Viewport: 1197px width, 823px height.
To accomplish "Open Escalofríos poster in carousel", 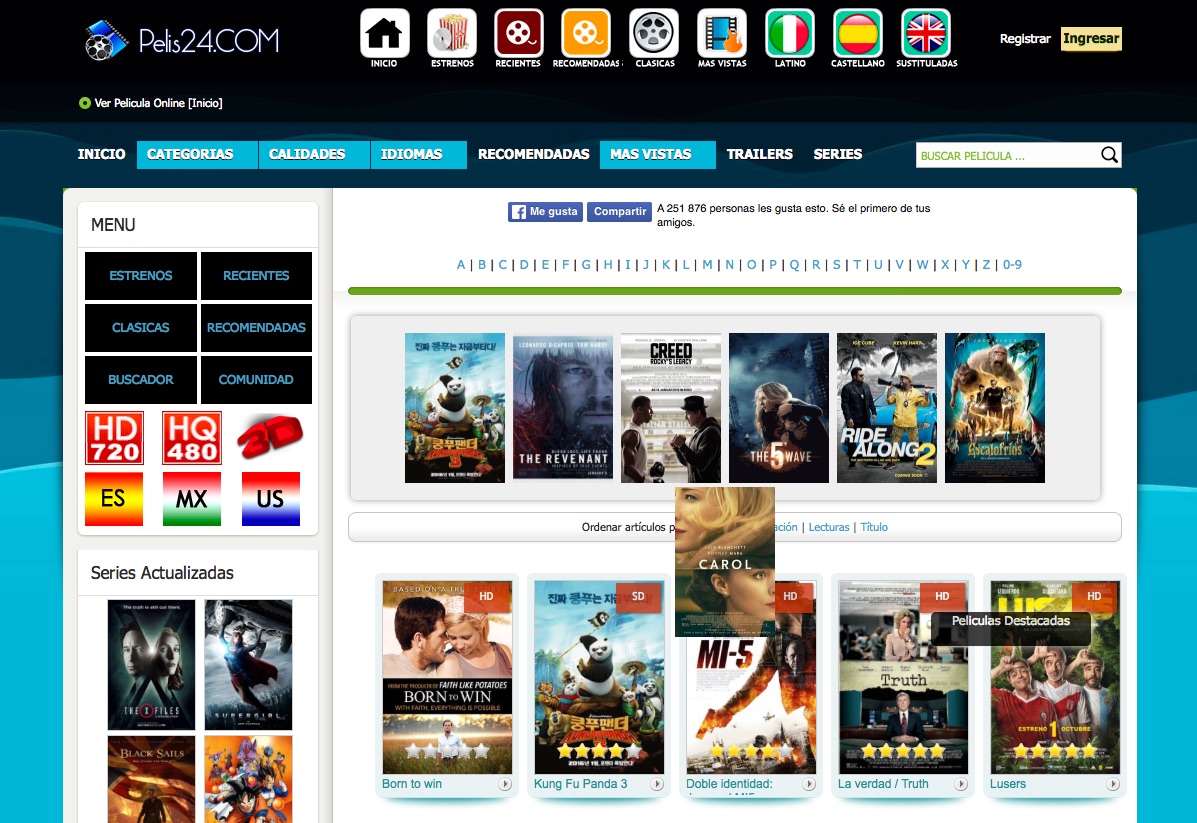I will point(995,408).
